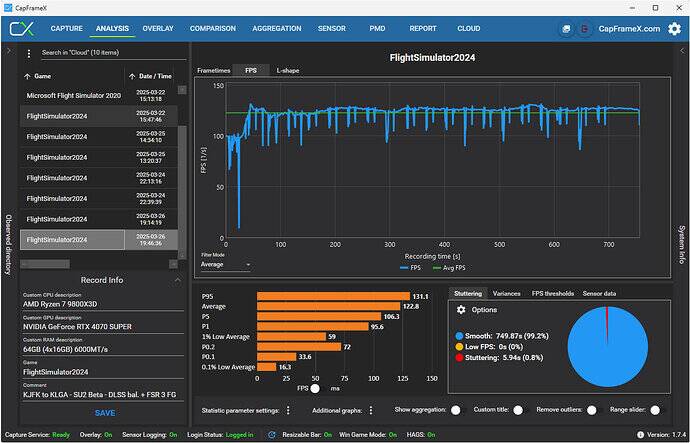690x443 pixels.
Task: Go to the AGGREGATION tab
Action: [x=277, y=29]
